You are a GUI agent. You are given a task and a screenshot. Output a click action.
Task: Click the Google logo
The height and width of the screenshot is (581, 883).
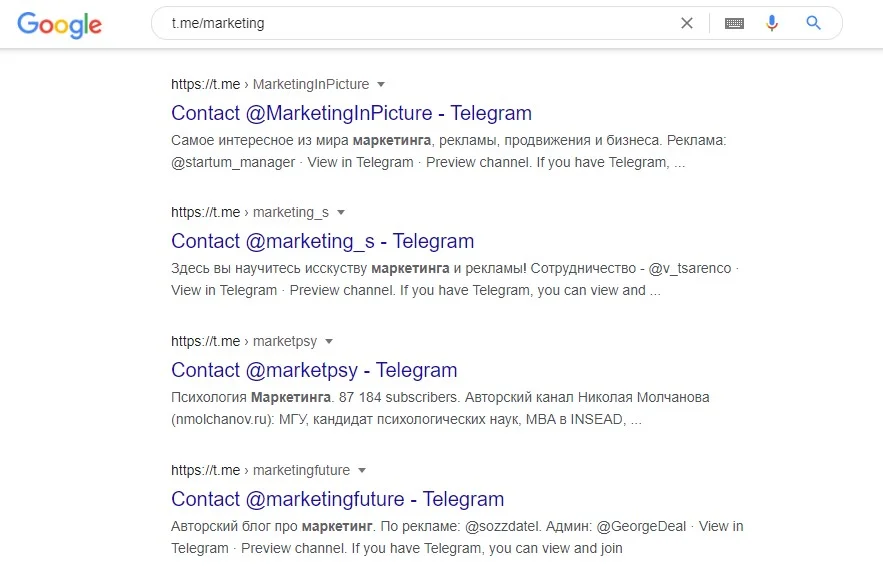tap(60, 24)
